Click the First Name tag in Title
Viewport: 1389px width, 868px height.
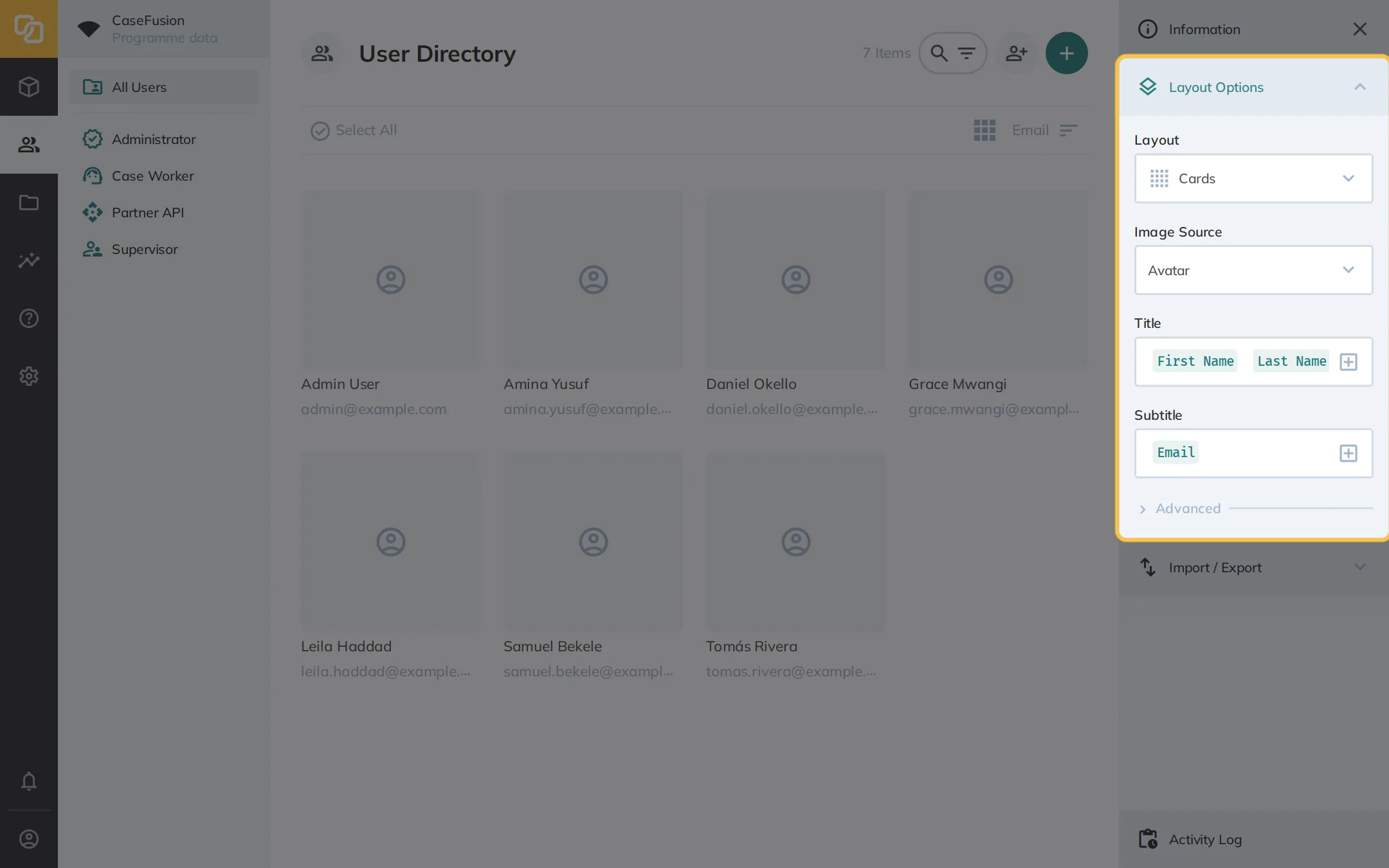click(x=1195, y=361)
